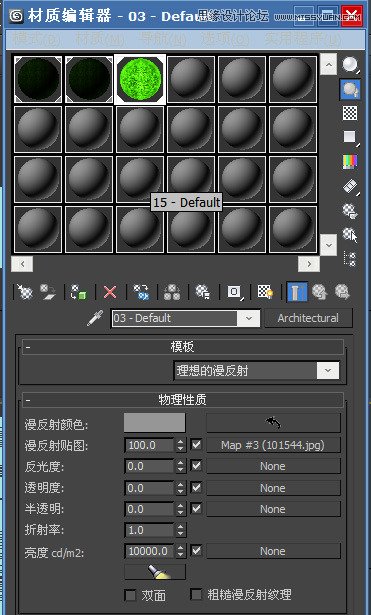Click the sample slots scroll-left arrow
The height and width of the screenshot is (615, 371).
coord(22,264)
